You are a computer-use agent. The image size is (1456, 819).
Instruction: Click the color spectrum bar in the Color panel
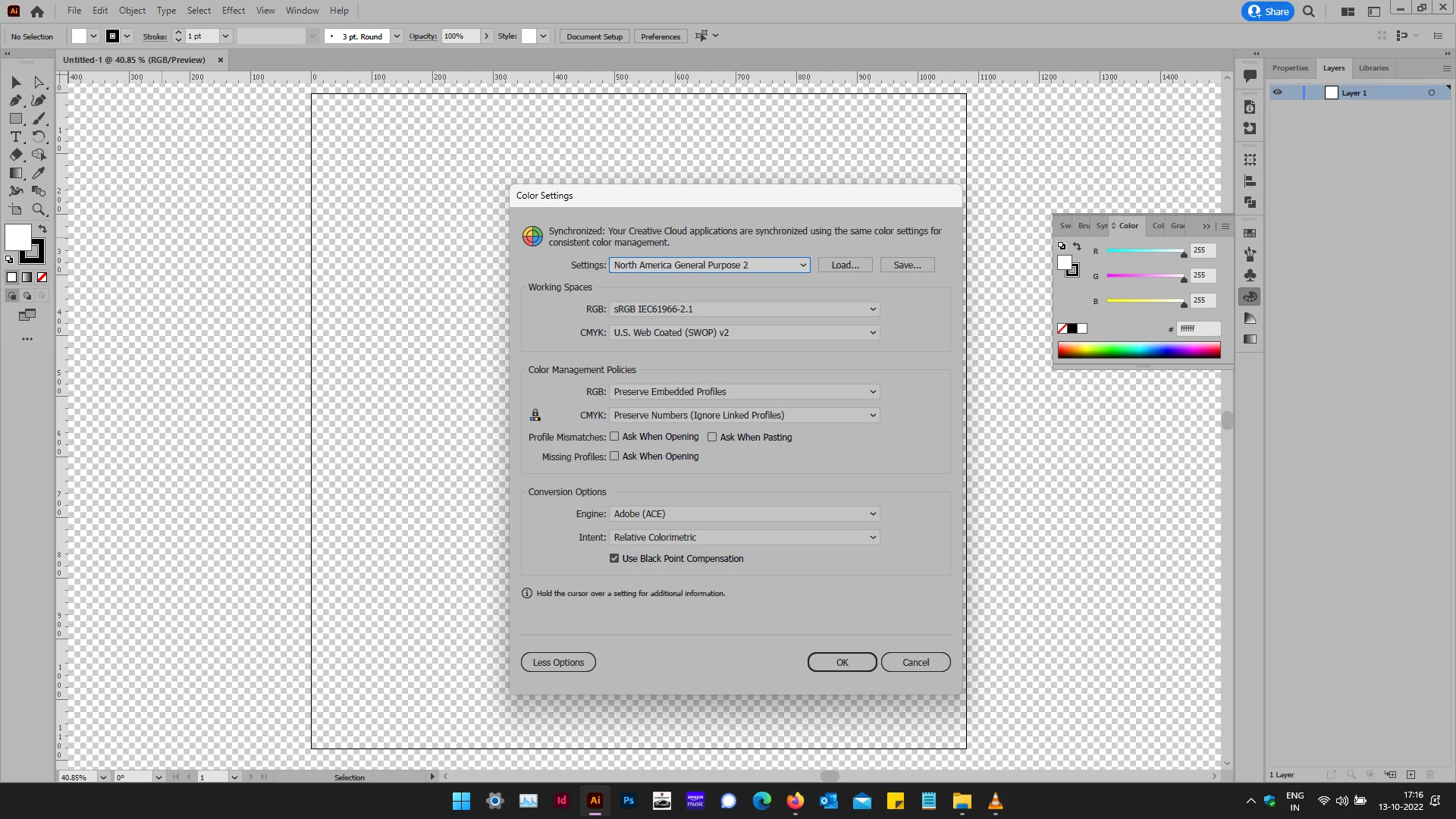click(x=1138, y=350)
